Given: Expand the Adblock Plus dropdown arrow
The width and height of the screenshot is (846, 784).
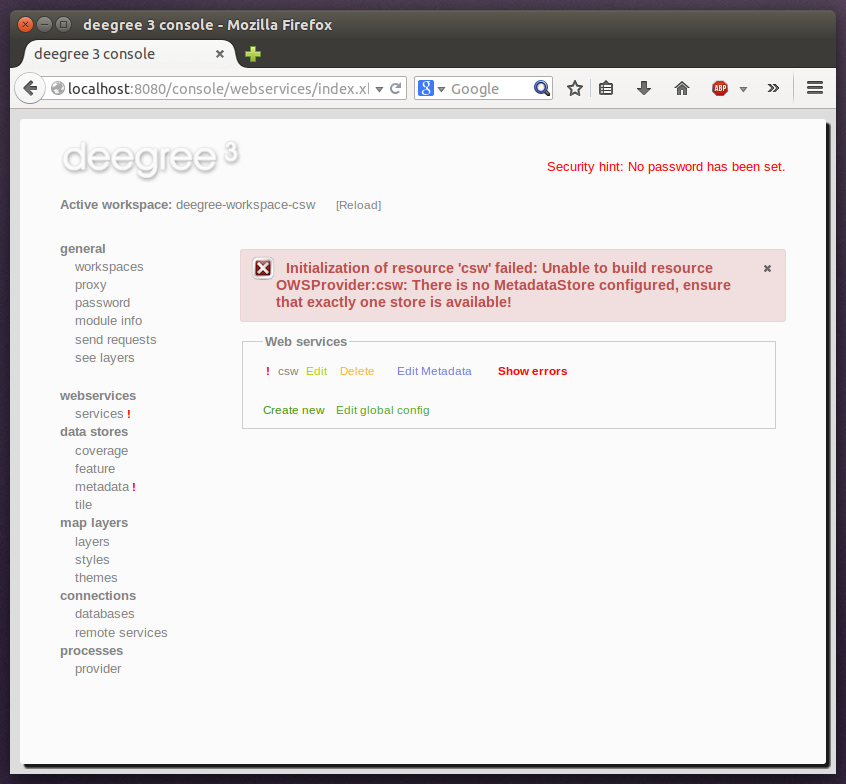Looking at the screenshot, I should 743,89.
